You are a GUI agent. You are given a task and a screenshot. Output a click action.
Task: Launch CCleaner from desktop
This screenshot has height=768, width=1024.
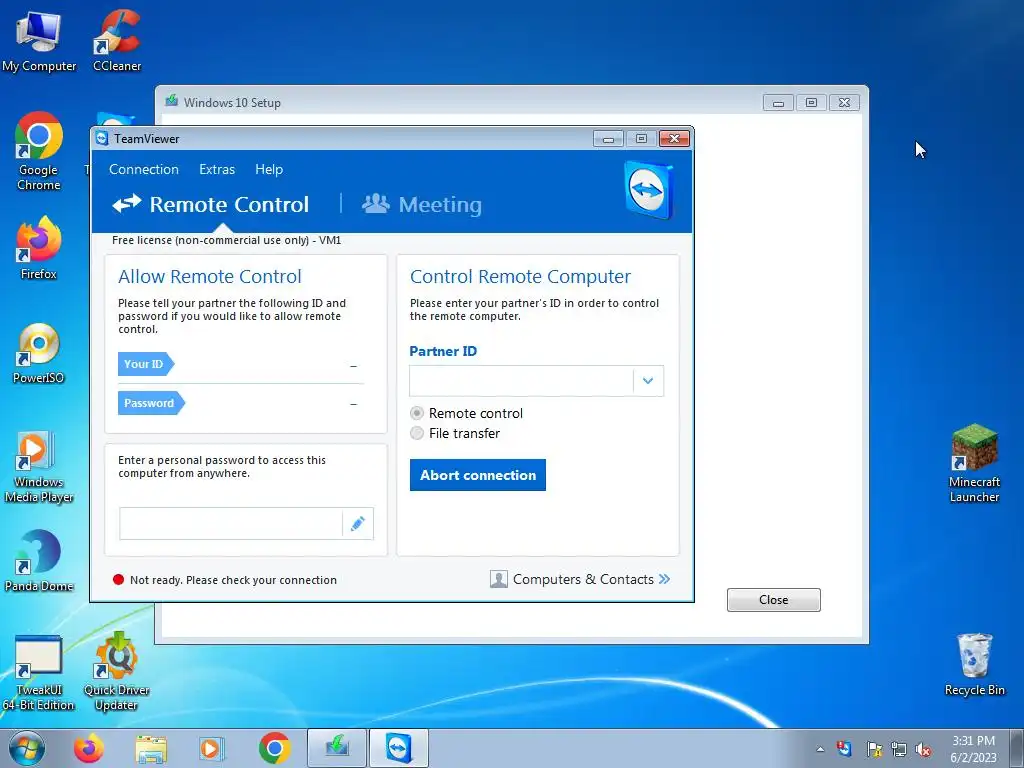(x=117, y=40)
